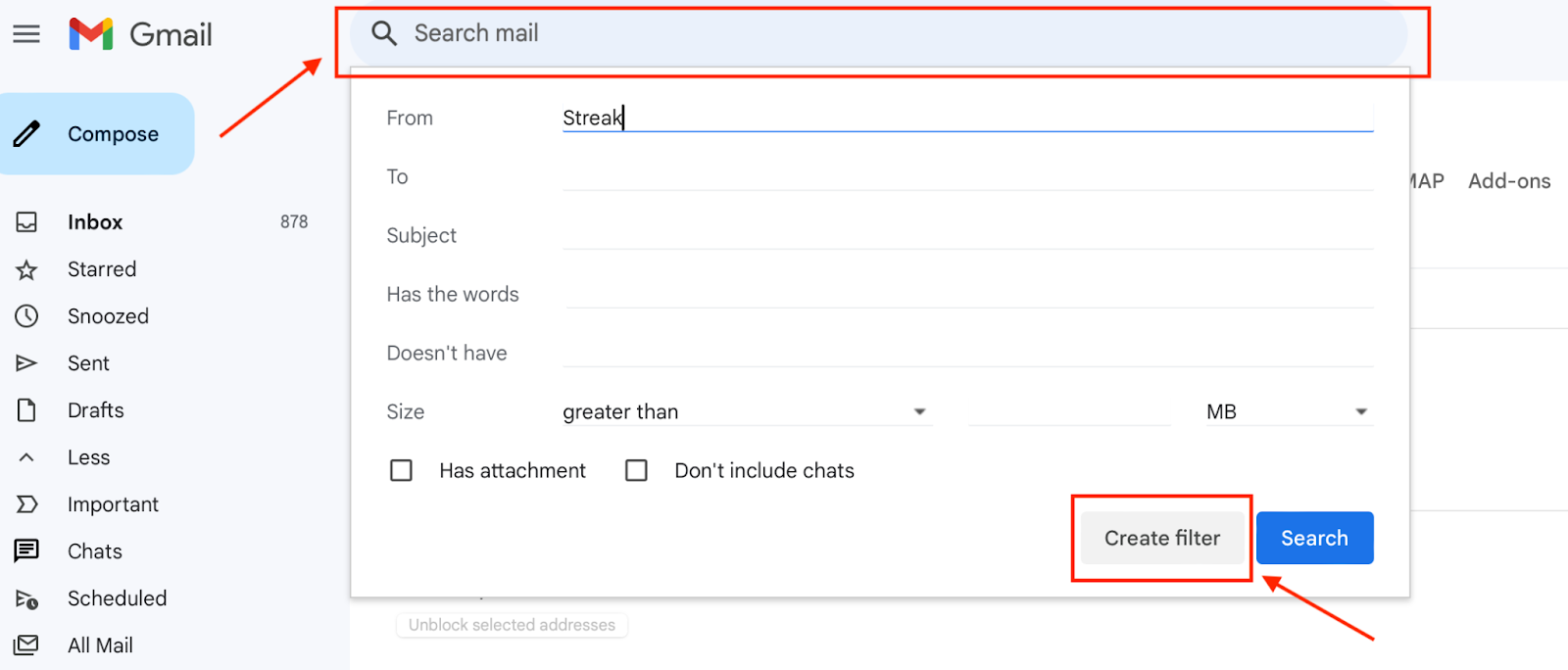
Task: Click the Gmail logo
Action: click(140, 34)
